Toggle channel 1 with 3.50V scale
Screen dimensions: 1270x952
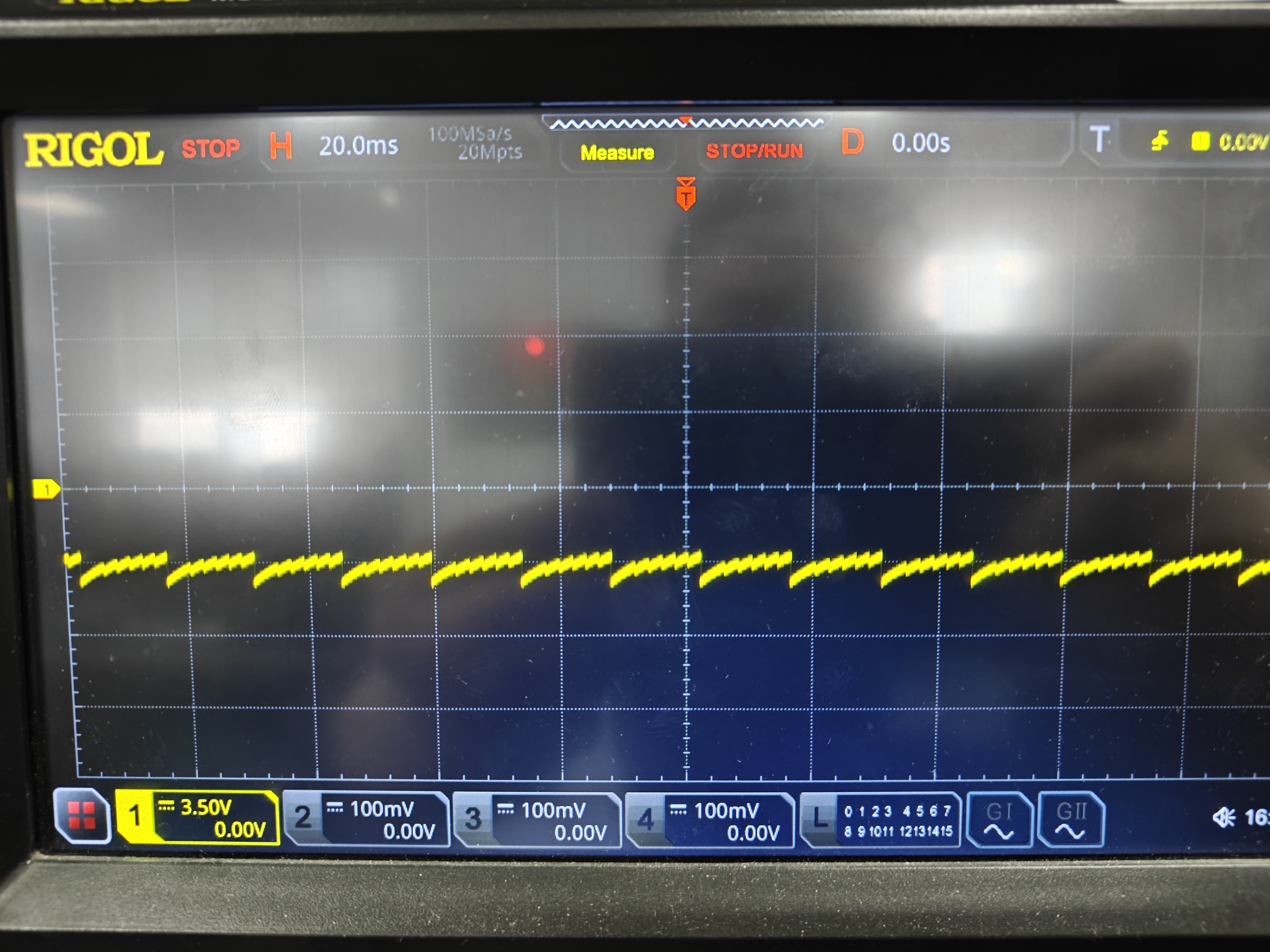pyautogui.click(x=197, y=817)
